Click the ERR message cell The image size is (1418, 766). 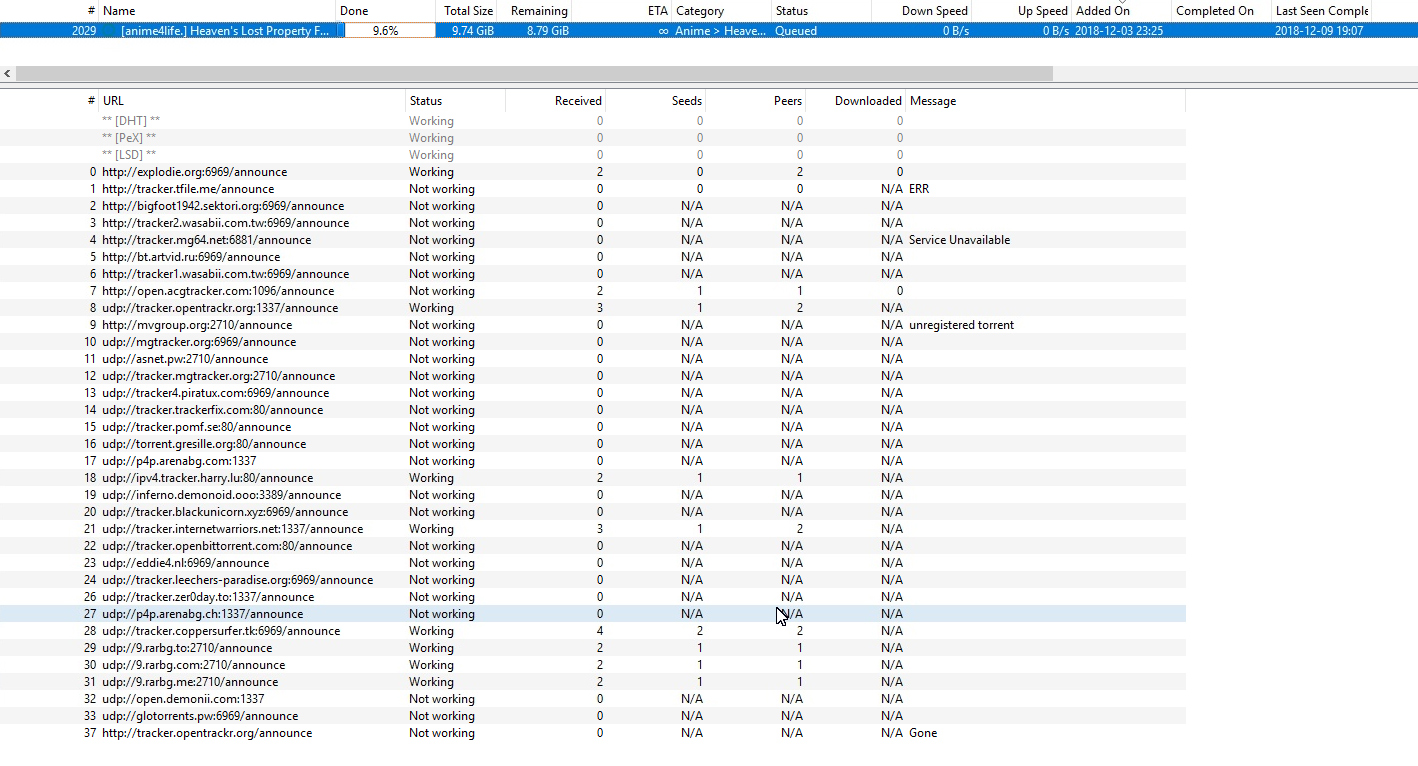click(x=919, y=189)
